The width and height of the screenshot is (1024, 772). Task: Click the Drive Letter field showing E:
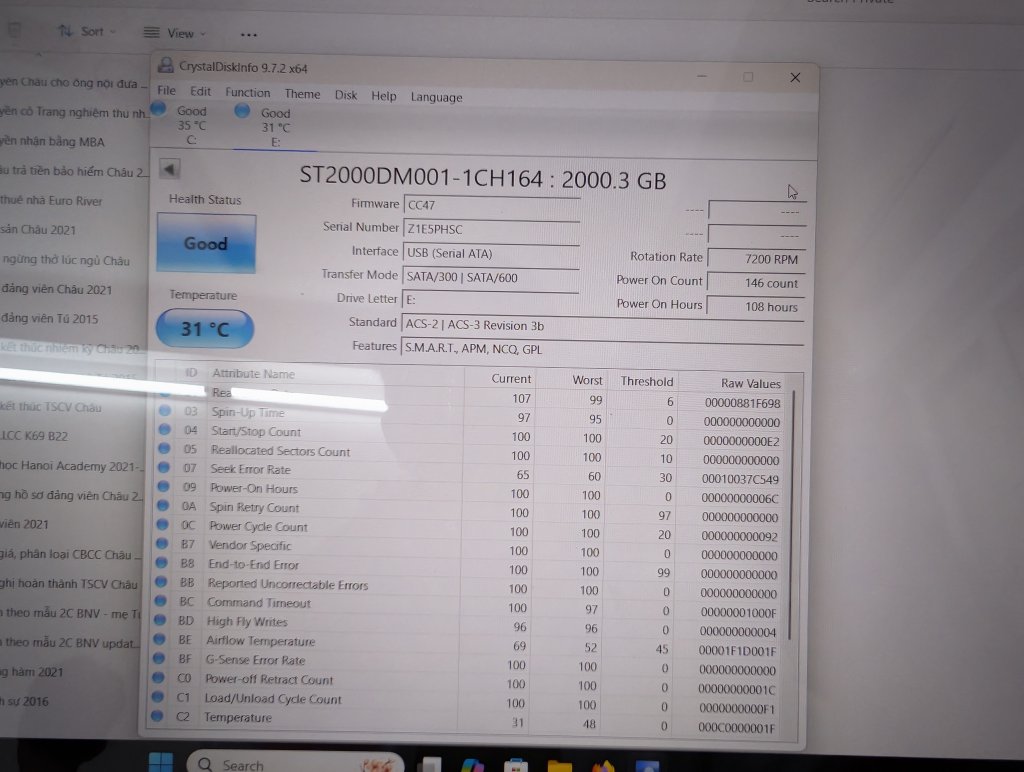pos(490,300)
